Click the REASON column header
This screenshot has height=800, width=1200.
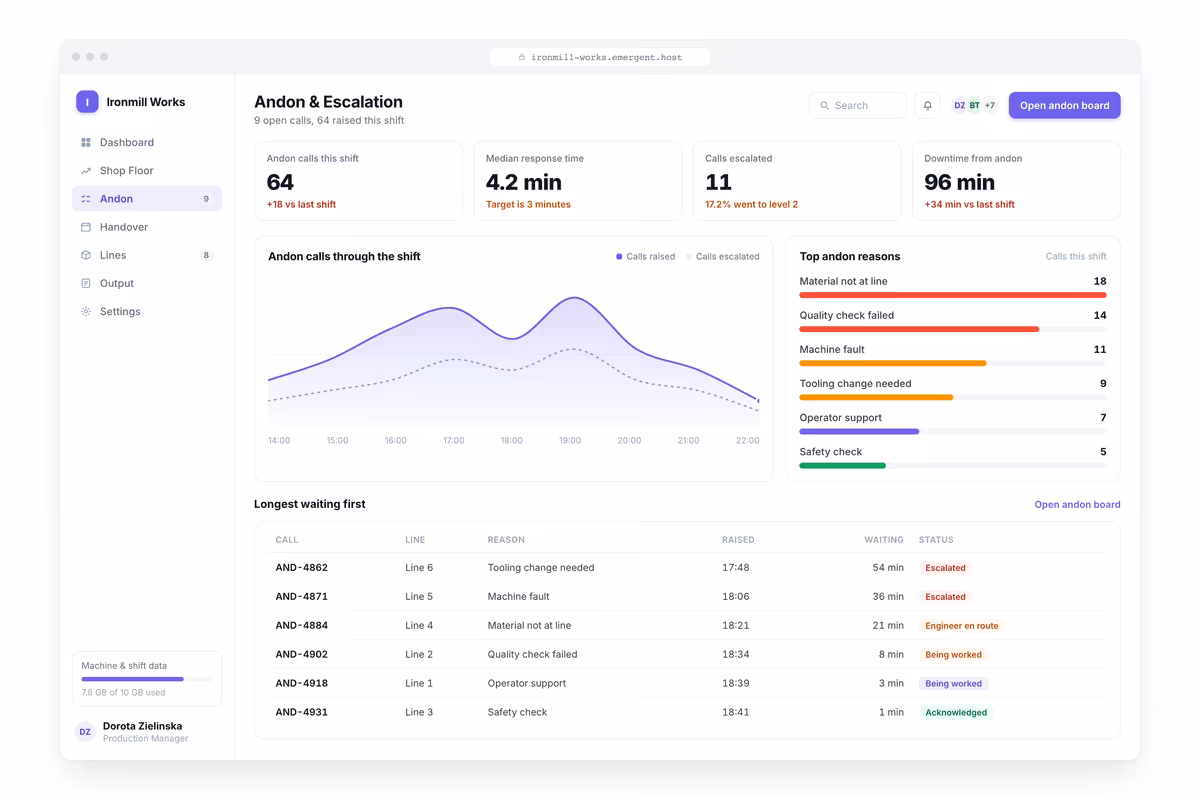coord(506,540)
